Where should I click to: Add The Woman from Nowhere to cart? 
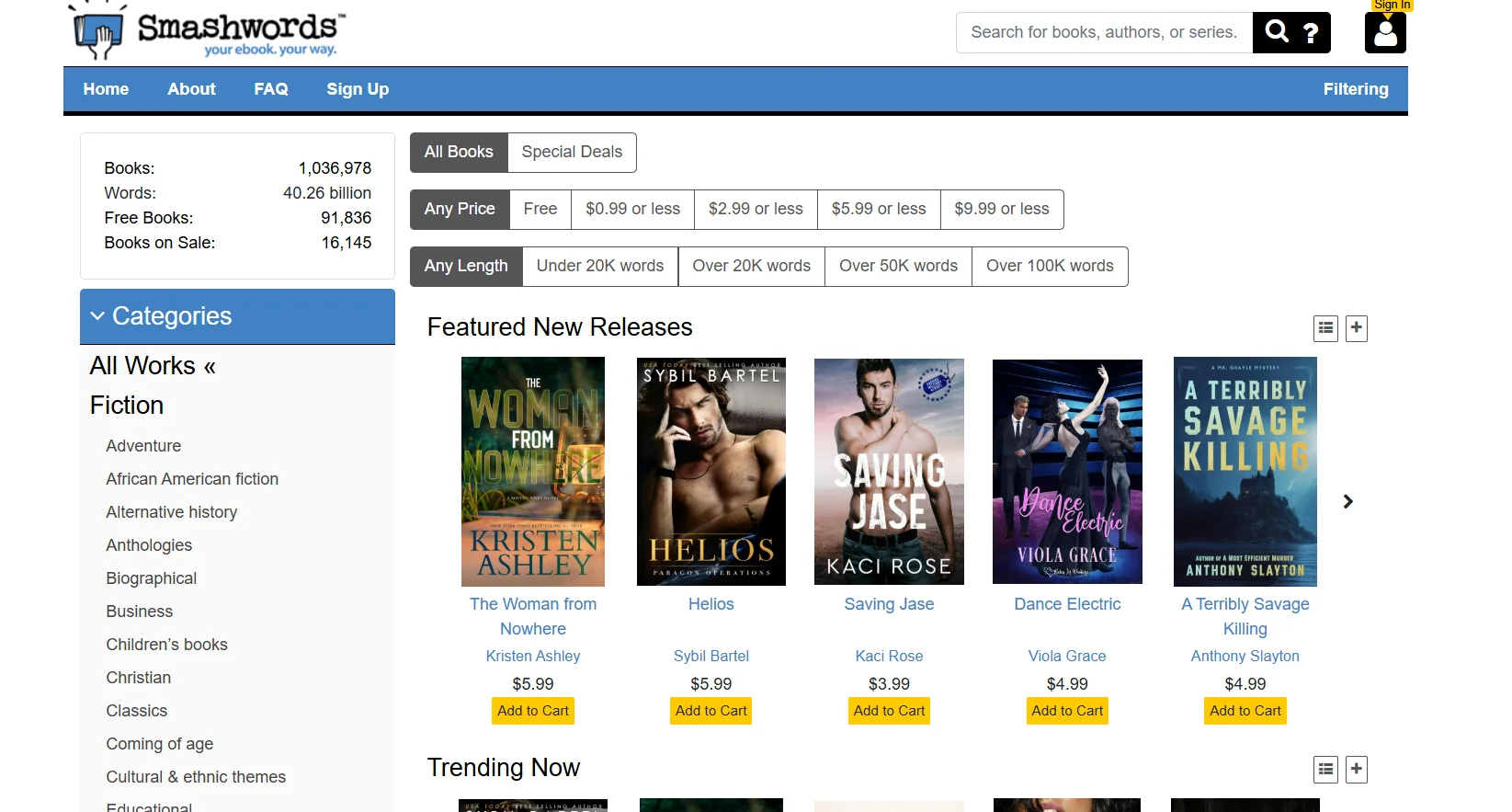click(533, 711)
